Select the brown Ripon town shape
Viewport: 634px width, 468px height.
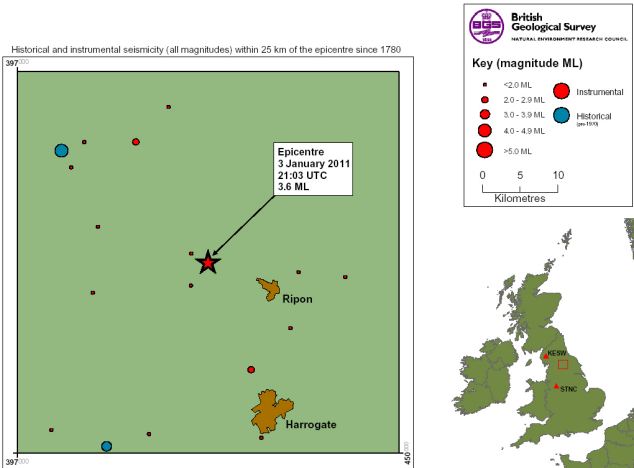tap(268, 289)
